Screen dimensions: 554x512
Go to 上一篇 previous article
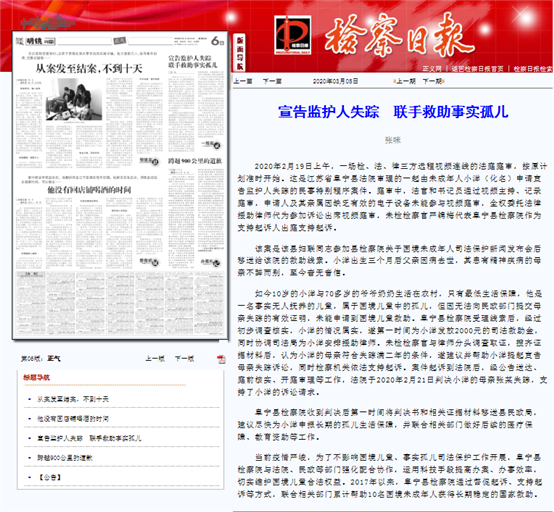pyautogui.click(x=242, y=81)
